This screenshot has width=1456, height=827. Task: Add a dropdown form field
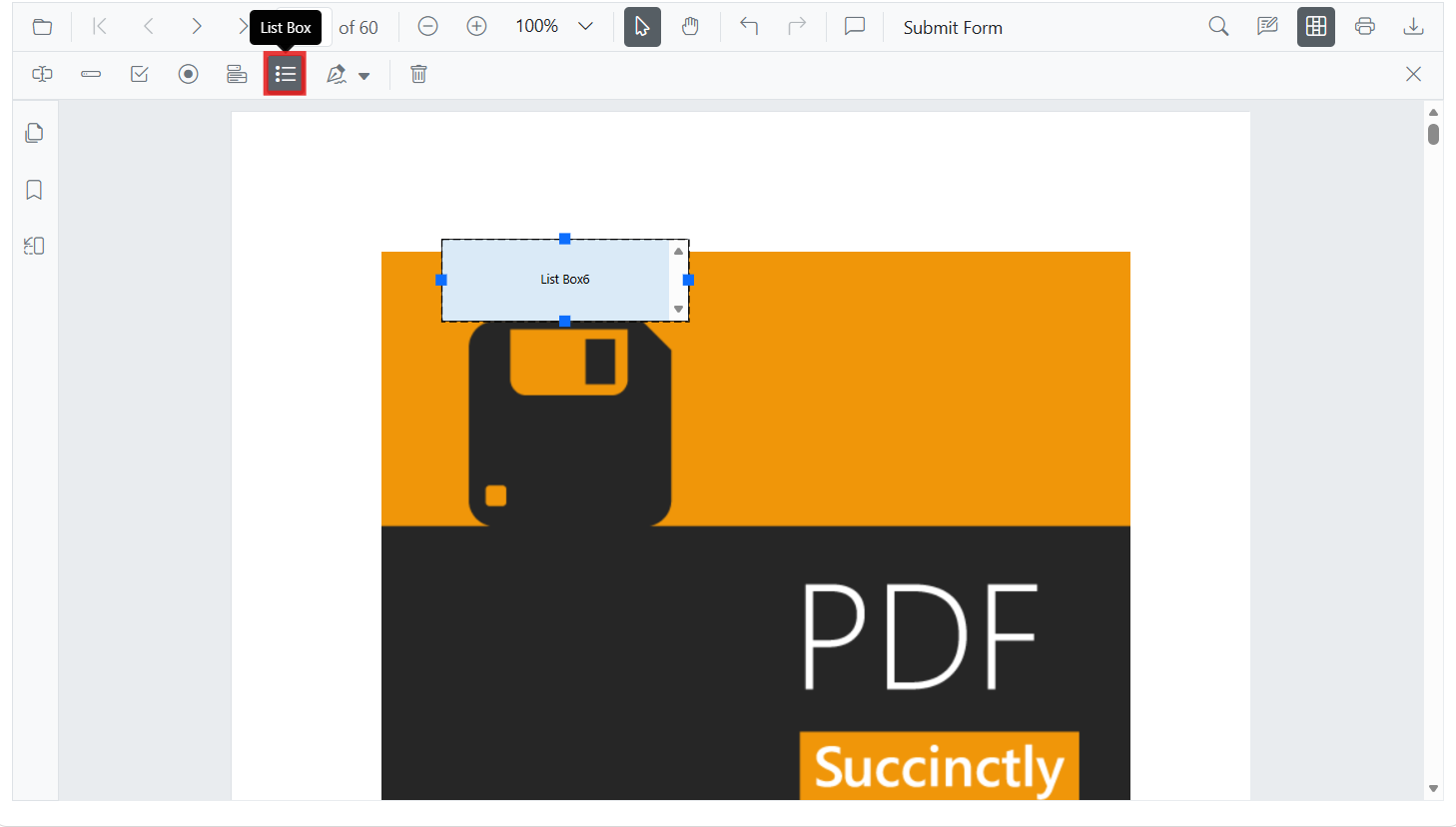point(237,75)
